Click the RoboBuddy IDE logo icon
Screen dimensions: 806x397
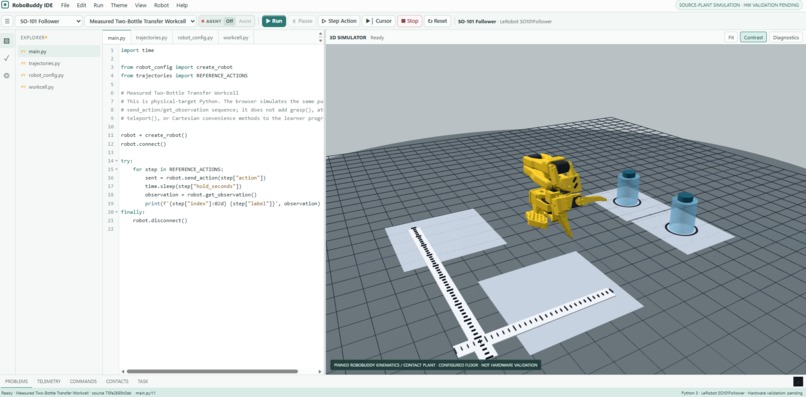5,5
